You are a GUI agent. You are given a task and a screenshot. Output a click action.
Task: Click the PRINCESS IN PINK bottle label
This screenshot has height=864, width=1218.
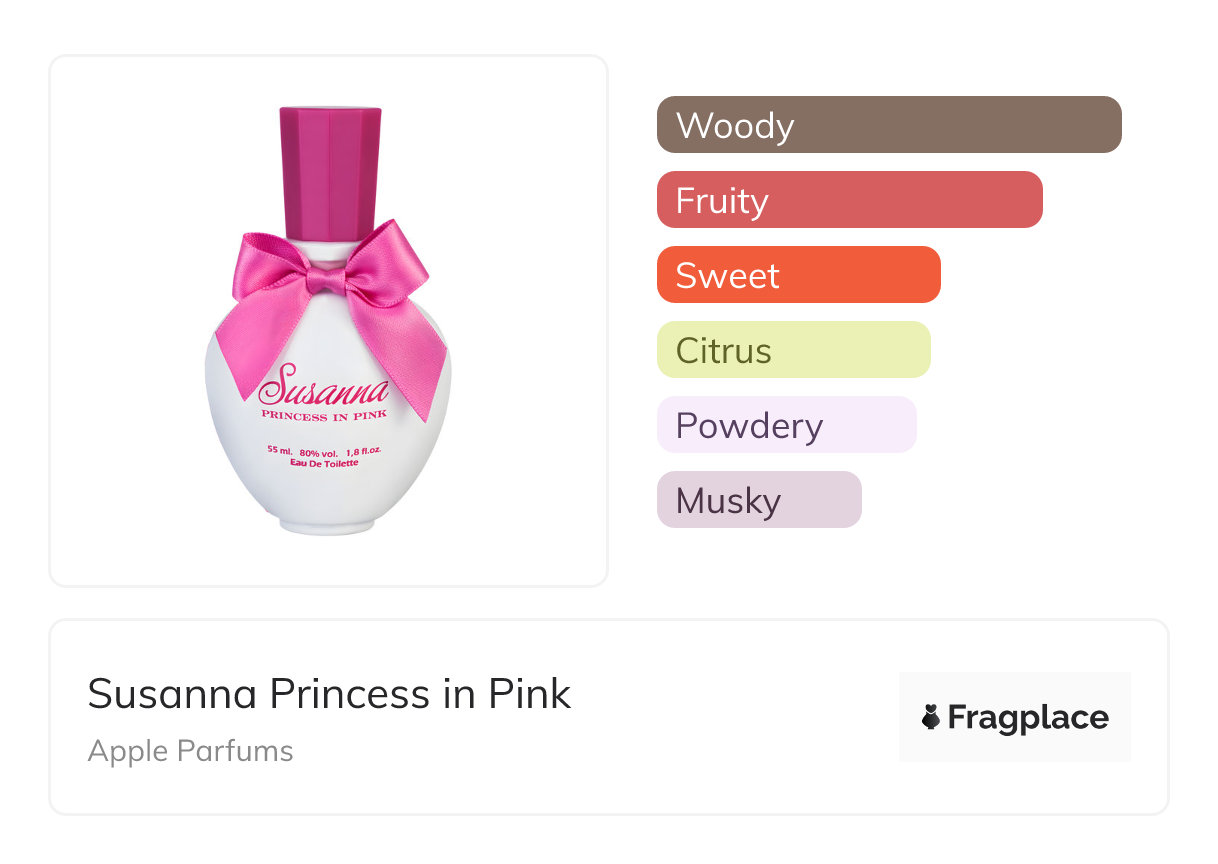pos(324,415)
